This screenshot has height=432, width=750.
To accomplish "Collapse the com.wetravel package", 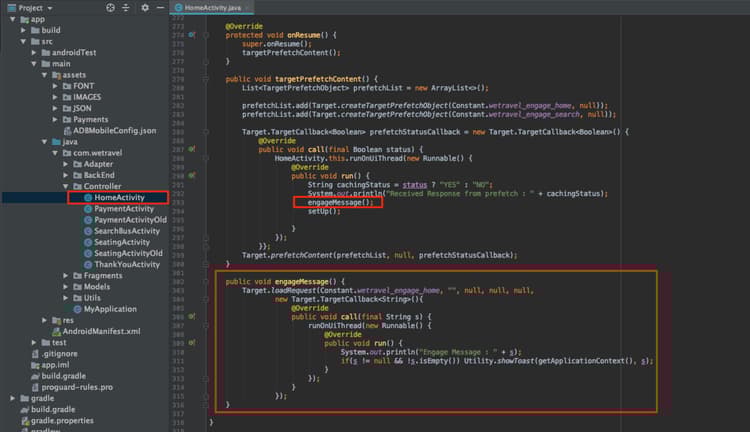I will point(55,153).
